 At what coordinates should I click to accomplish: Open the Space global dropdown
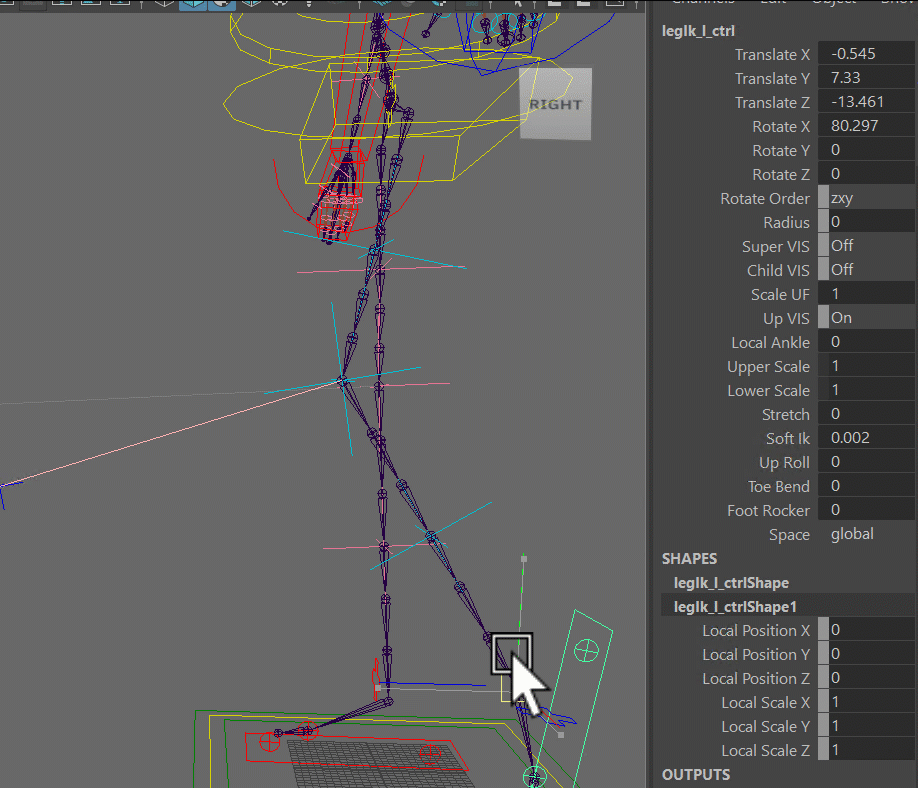coord(866,534)
